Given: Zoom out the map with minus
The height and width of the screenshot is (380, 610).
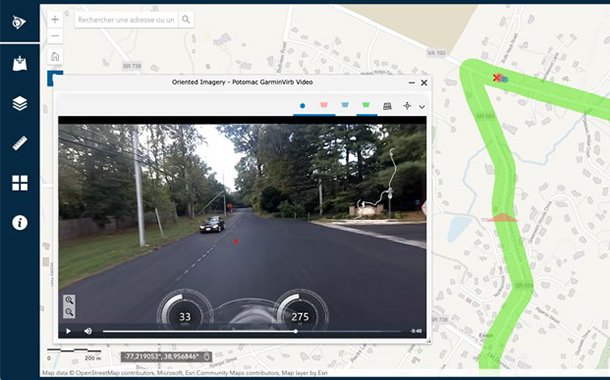Looking at the screenshot, I should tap(55, 36).
